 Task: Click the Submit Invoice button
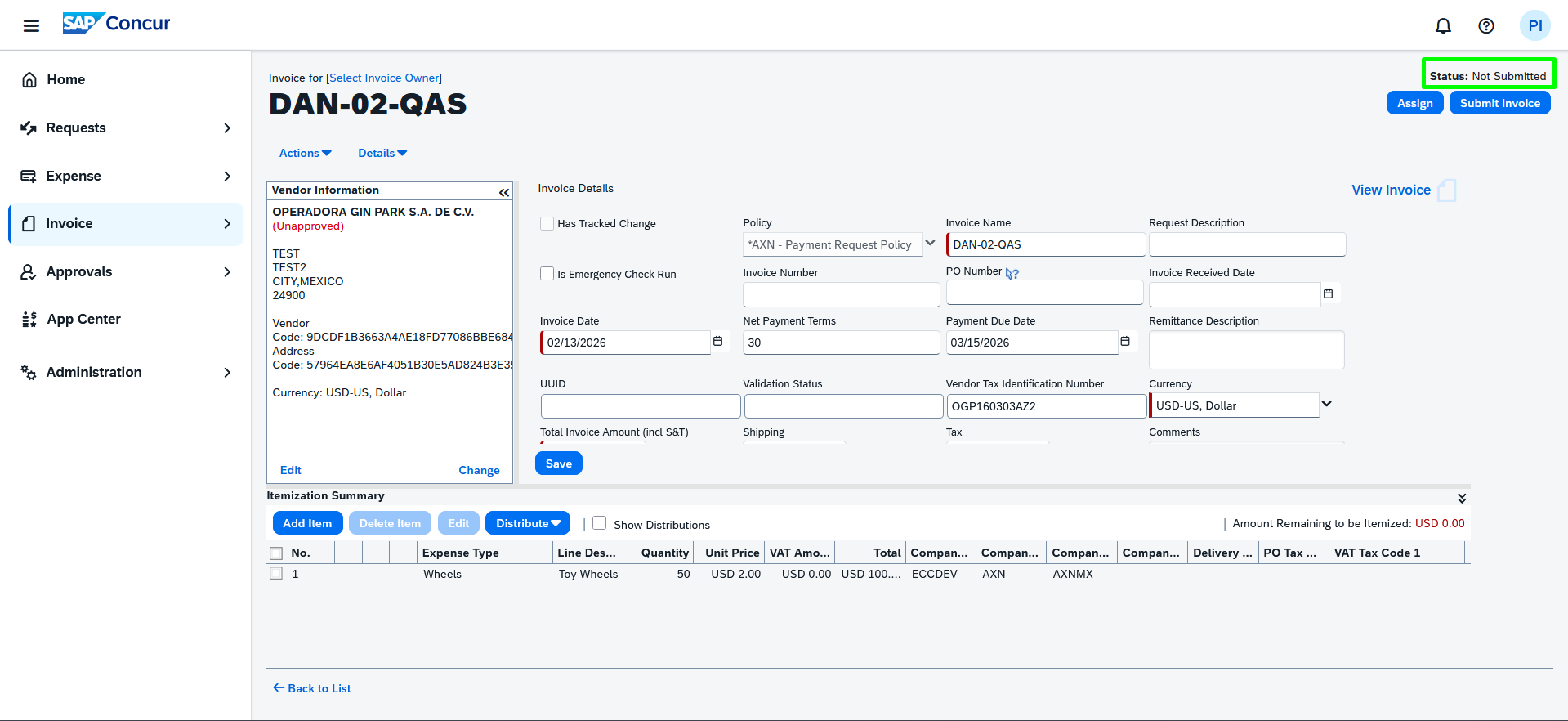[1499, 103]
